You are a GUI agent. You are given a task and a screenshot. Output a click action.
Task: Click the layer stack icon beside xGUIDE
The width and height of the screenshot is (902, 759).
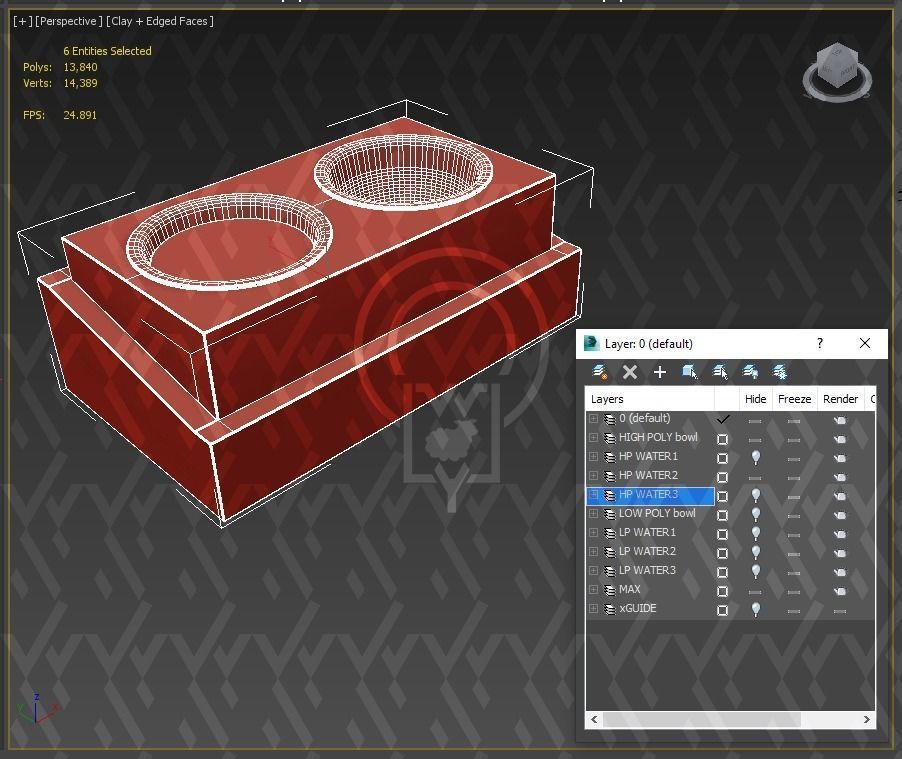coord(609,609)
